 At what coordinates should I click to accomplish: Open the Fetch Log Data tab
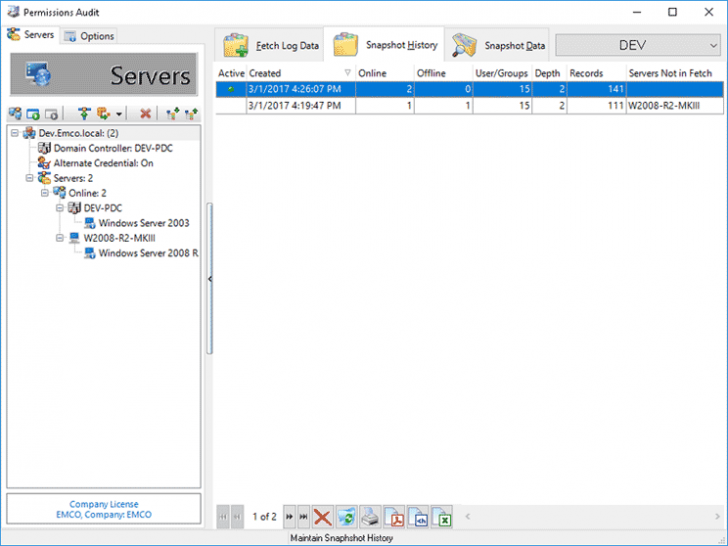pyautogui.click(x=271, y=46)
